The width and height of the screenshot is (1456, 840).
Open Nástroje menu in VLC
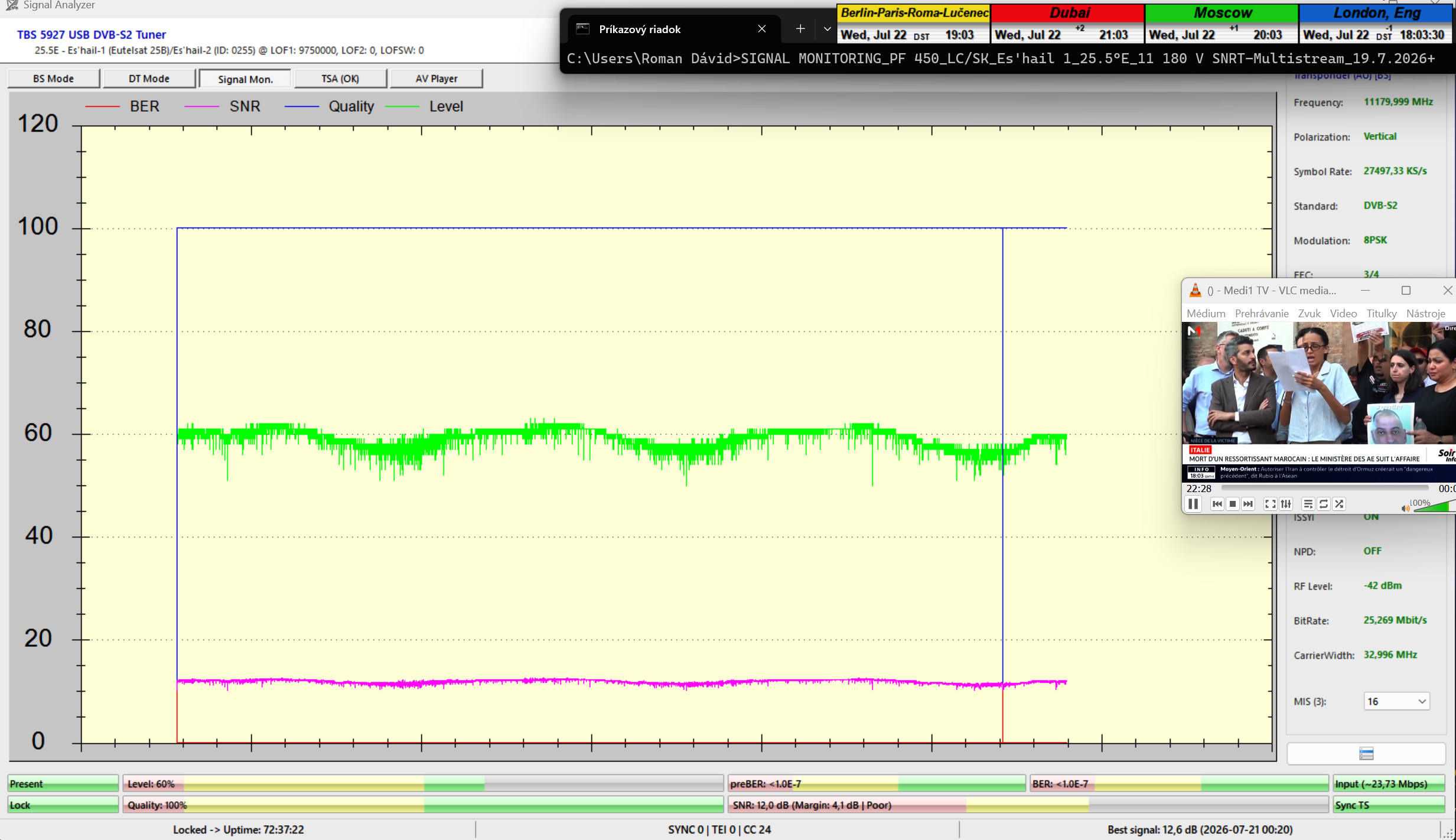tap(1425, 314)
